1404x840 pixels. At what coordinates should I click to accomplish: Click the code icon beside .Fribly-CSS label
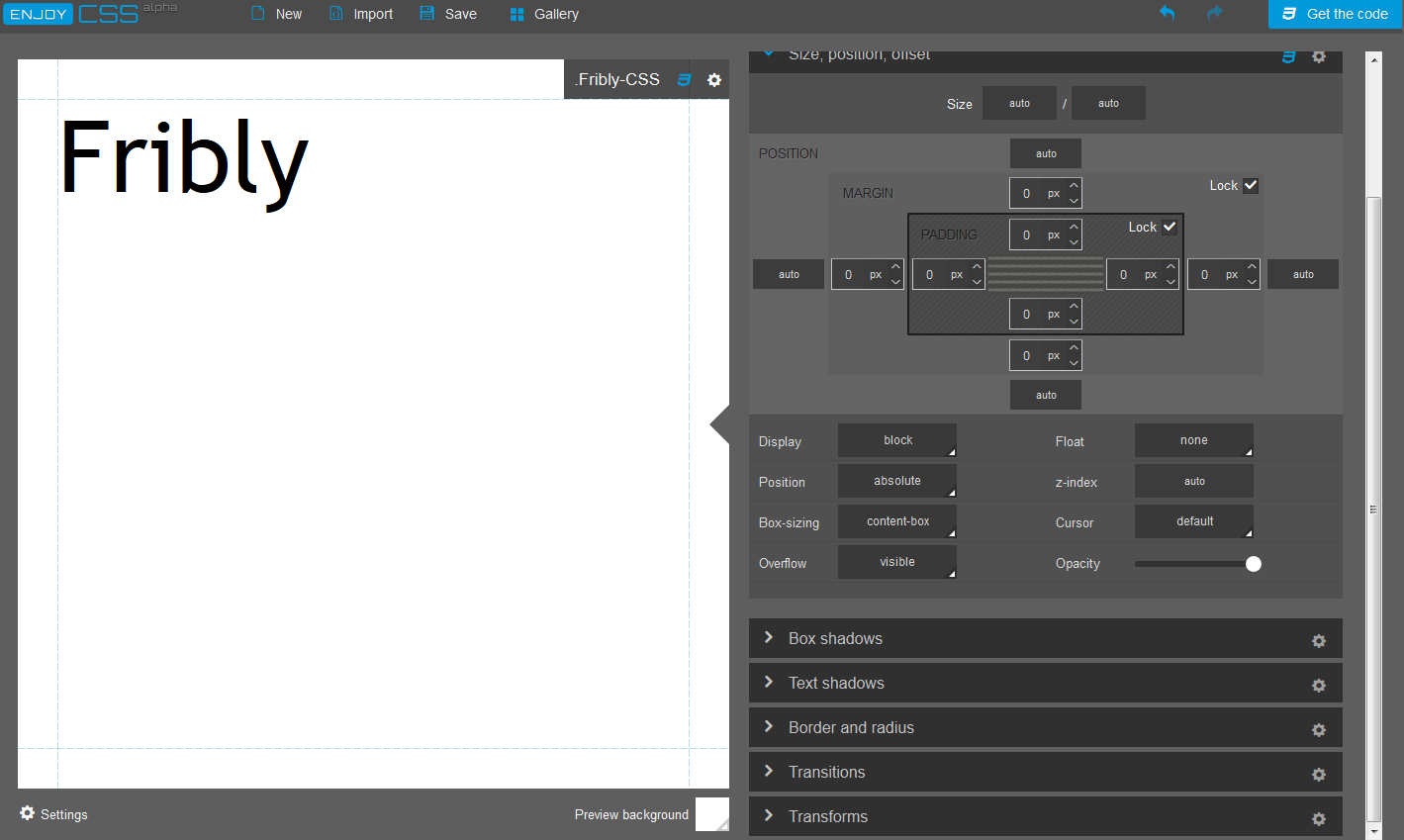coord(684,79)
